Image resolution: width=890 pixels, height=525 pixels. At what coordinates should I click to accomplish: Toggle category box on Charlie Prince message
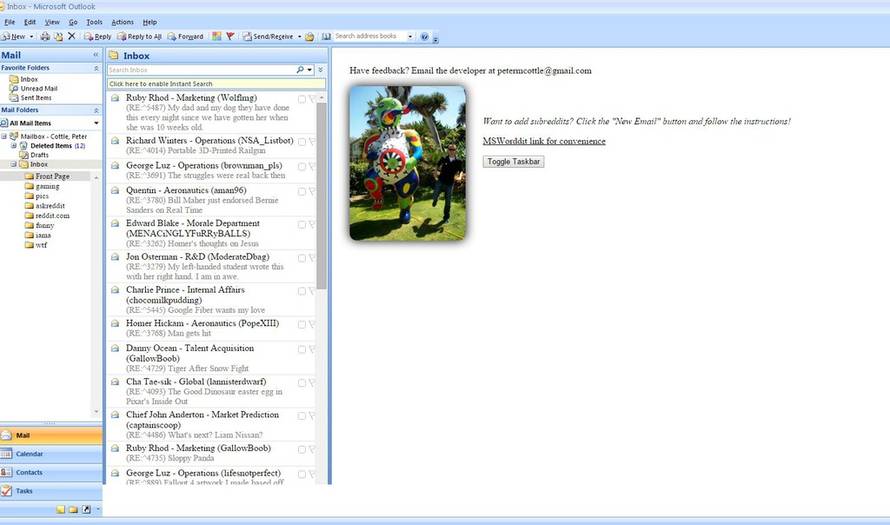click(302, 291)
